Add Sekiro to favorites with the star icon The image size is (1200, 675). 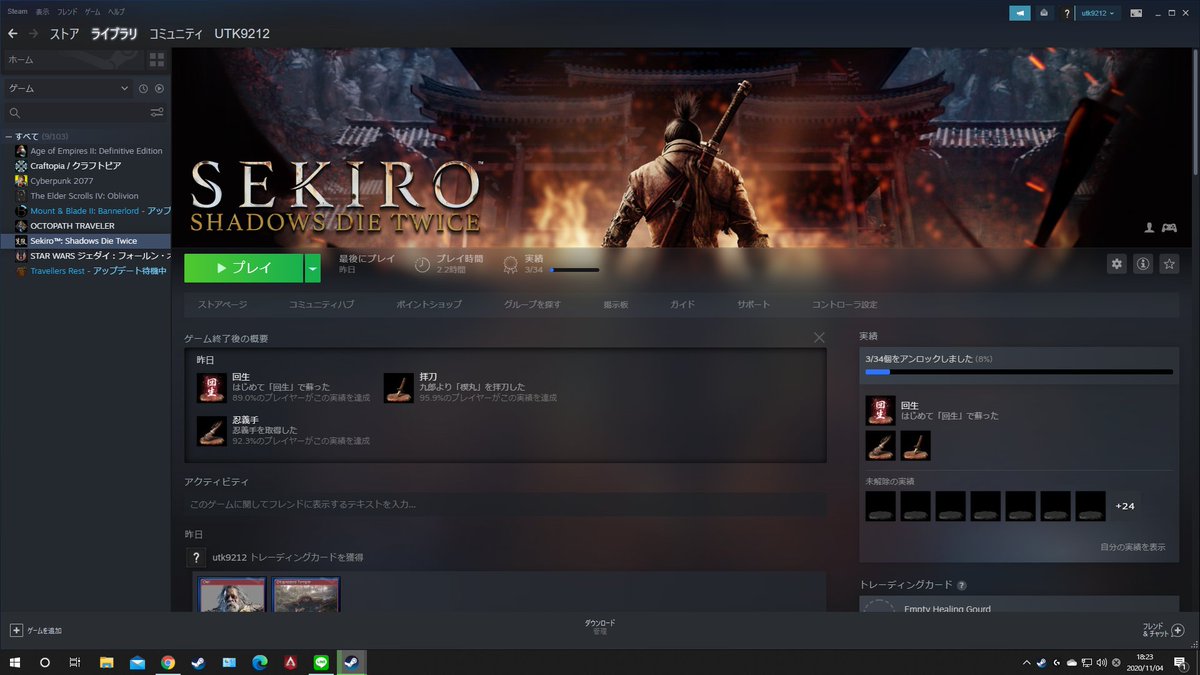click(1169, 264)
